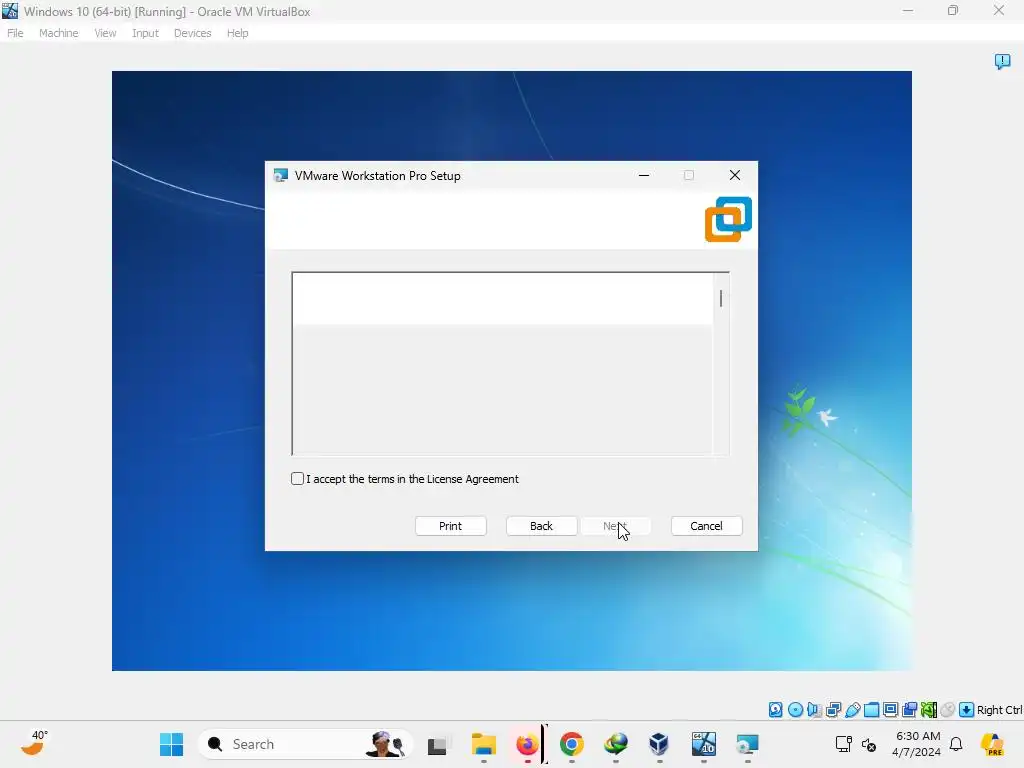Viewport: 1024px width, 768px height.
Task: Click the taskbar Search box
Action: click(305, 744)
